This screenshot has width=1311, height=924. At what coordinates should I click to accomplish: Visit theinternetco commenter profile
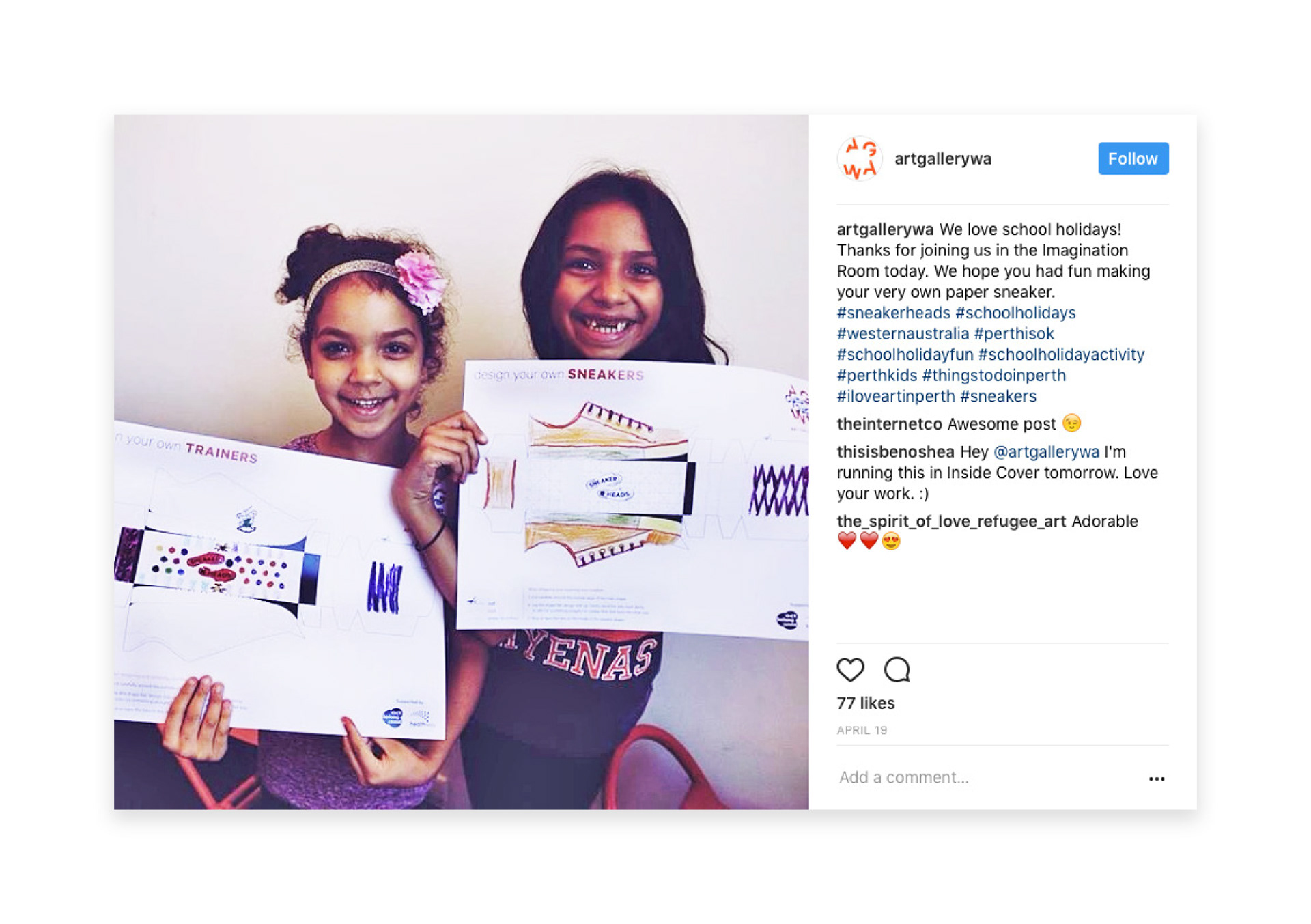[x=889, y=424]
